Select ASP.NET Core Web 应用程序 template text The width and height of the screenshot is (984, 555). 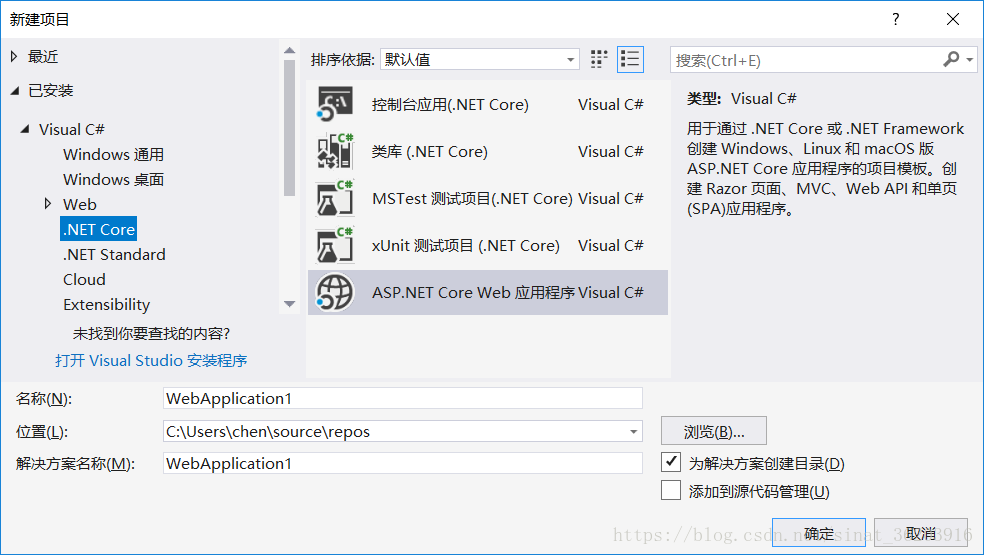coord(473,293)
